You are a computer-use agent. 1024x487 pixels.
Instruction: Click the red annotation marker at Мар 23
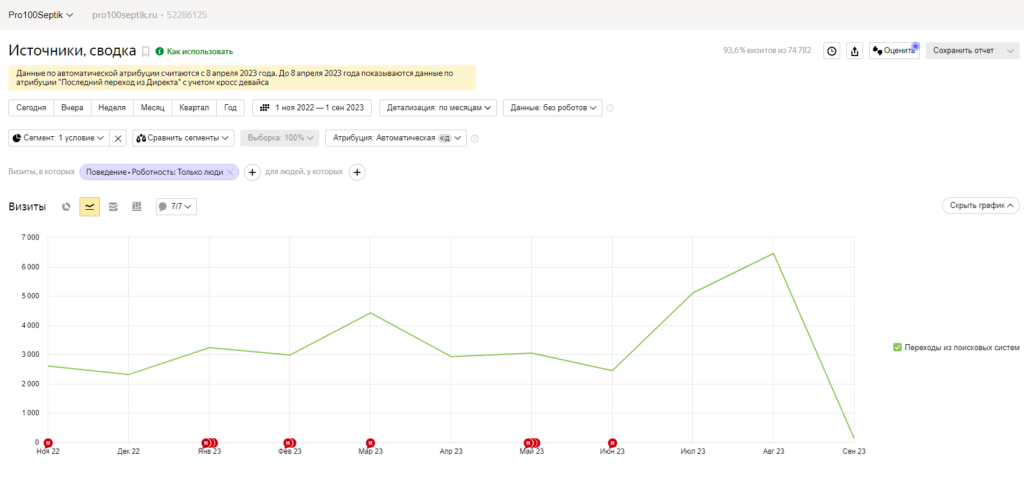coord(370,443)
